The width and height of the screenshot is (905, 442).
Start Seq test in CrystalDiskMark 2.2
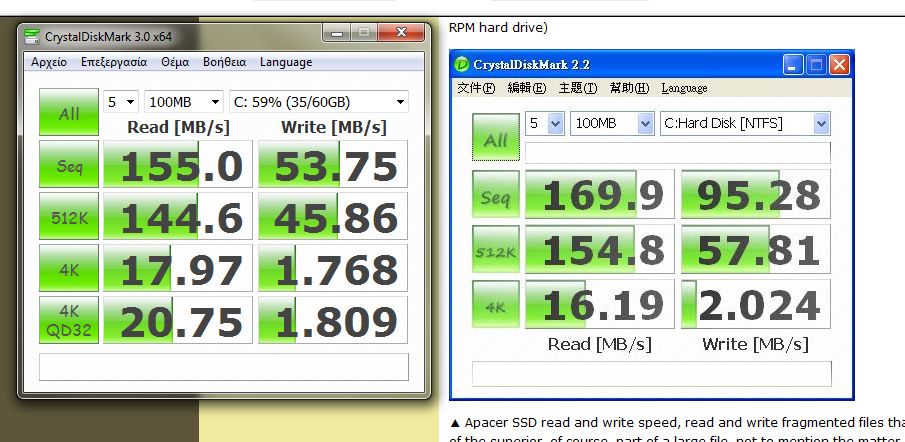click(496, 194)
